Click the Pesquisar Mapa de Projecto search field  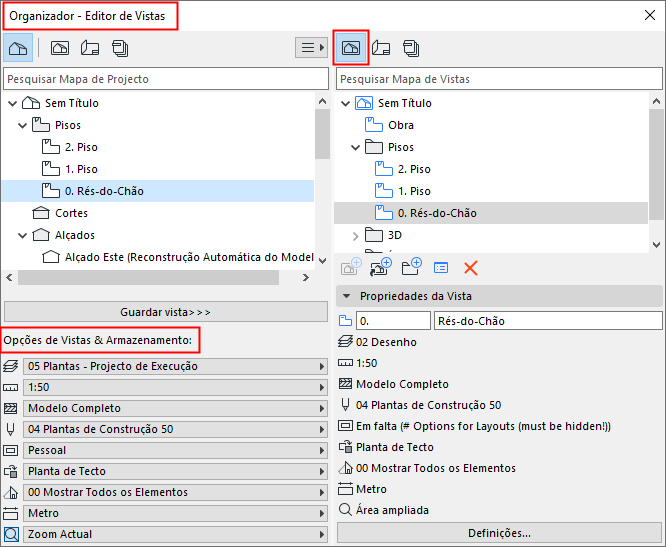pos(166,79)
